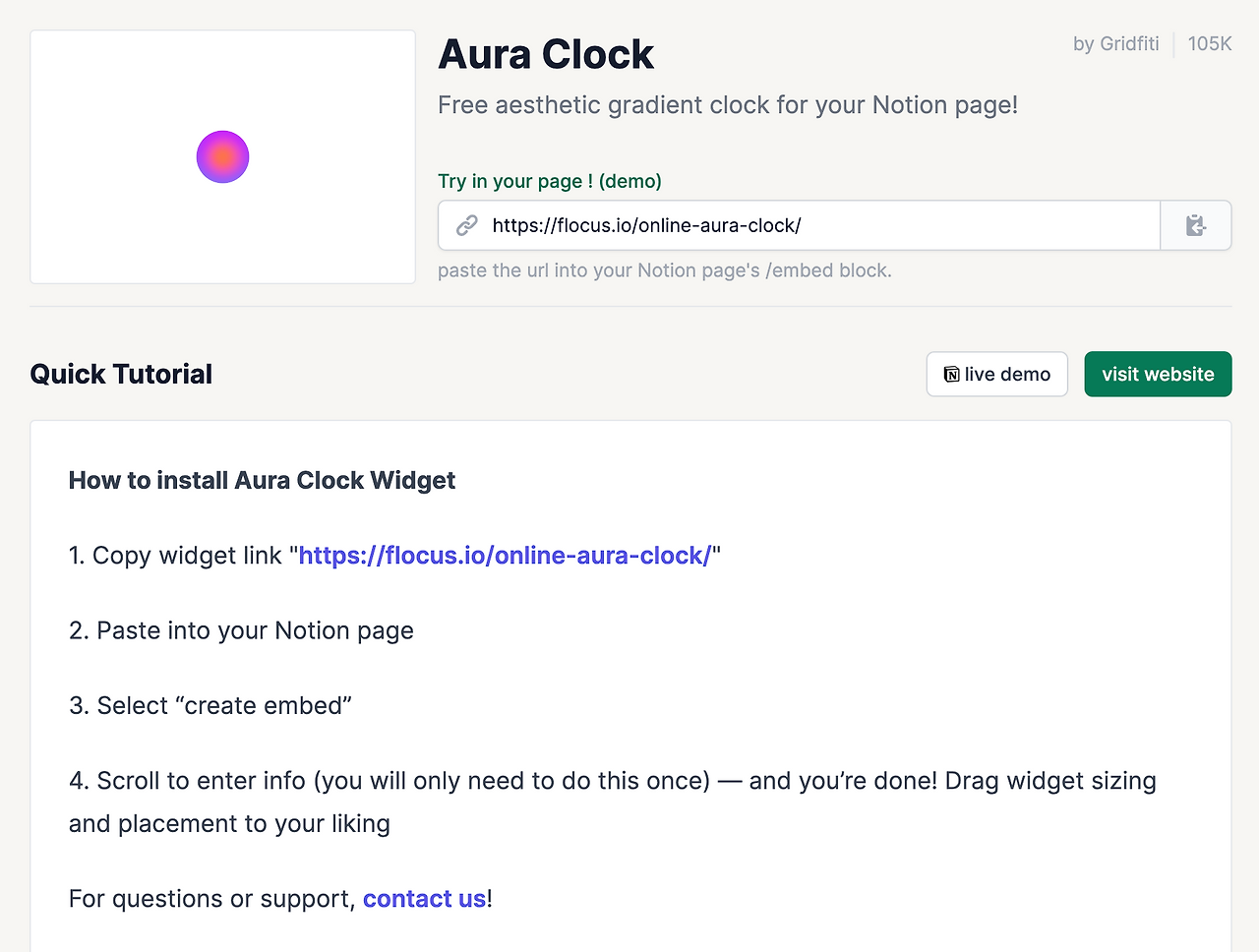The image size is (1259, 952).
Task: Click the "paste the url into your Notion" hint
Action: coord(664,270)
